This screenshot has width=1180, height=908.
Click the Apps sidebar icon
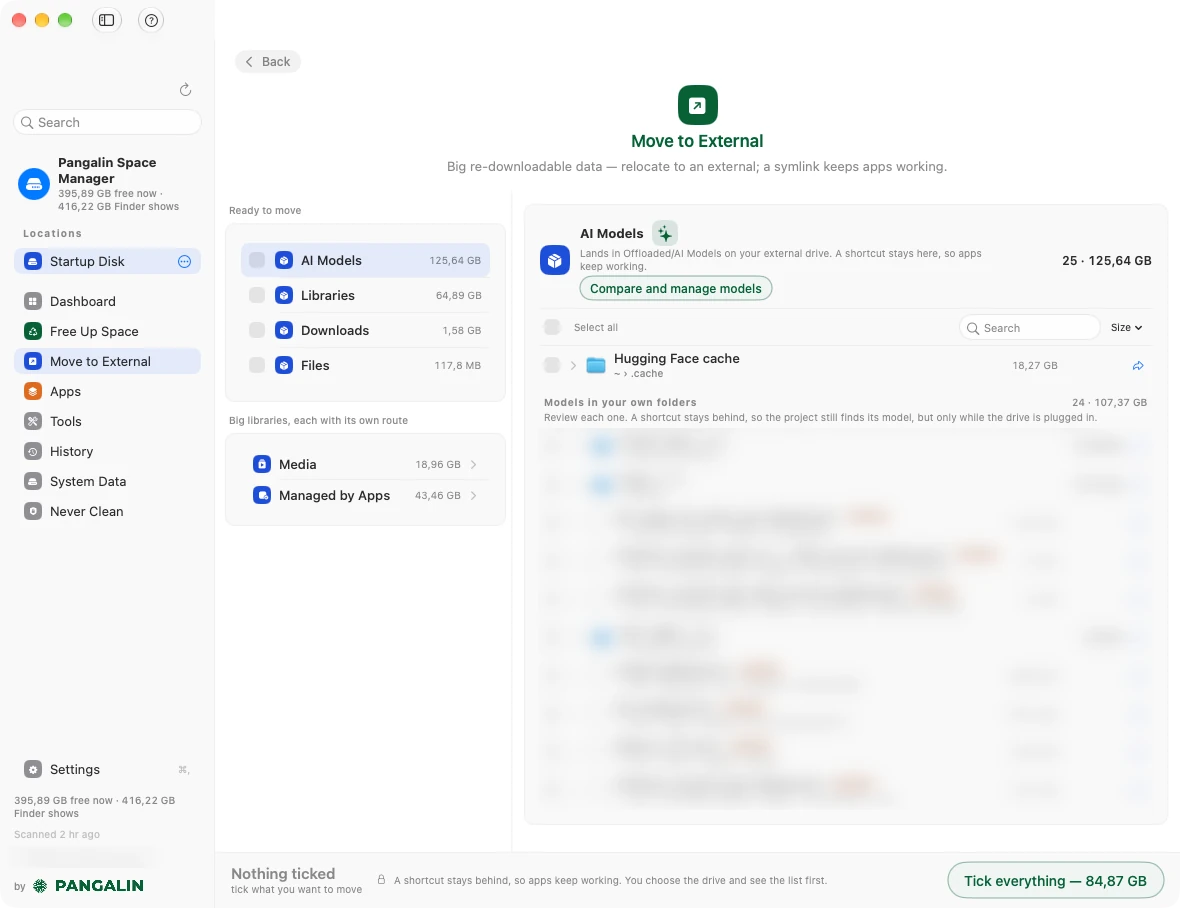[x=33, y=392]
